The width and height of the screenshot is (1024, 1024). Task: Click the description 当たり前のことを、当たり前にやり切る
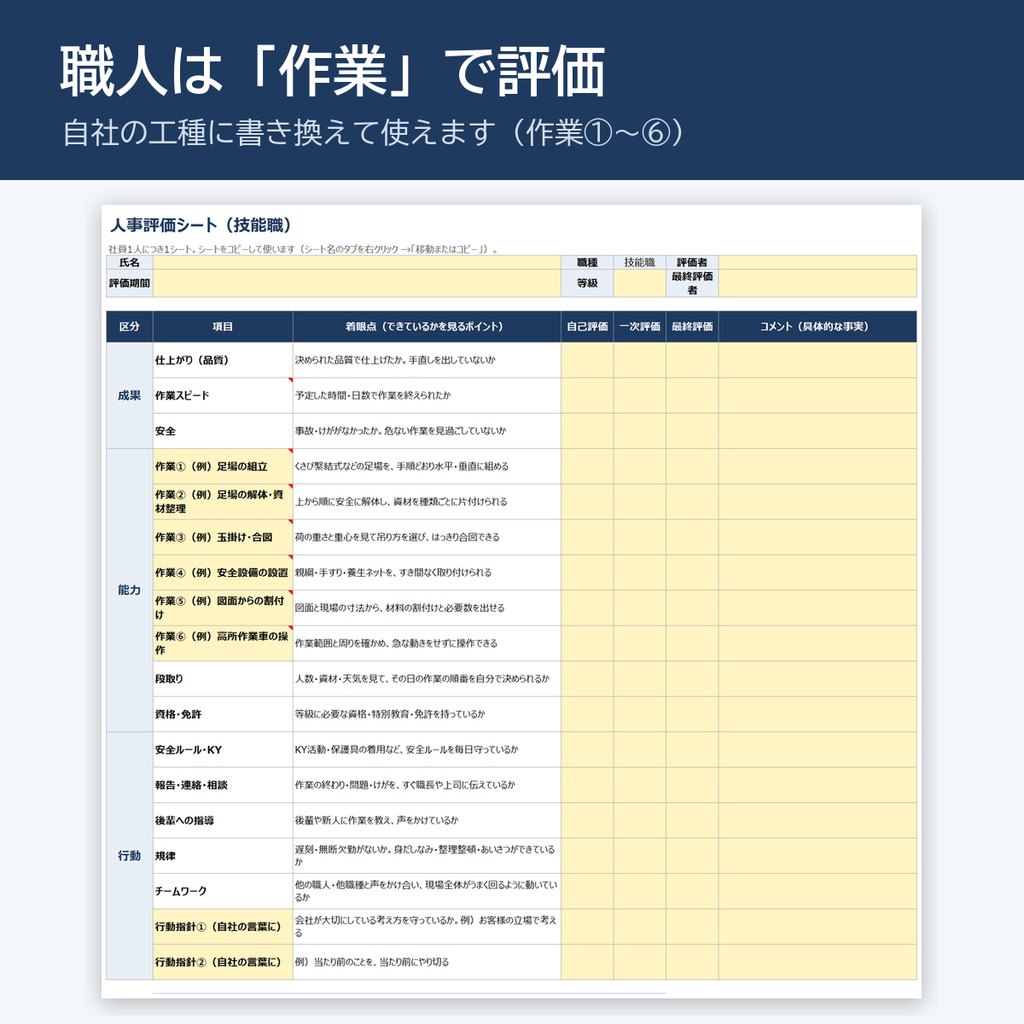point(426,962)
